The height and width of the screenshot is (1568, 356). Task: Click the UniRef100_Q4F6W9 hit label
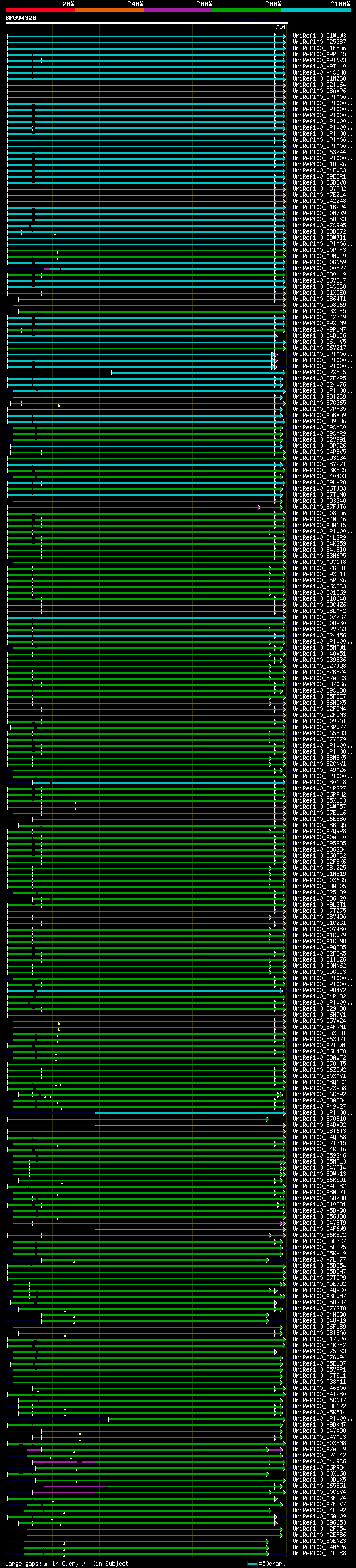pos(319,1229)
